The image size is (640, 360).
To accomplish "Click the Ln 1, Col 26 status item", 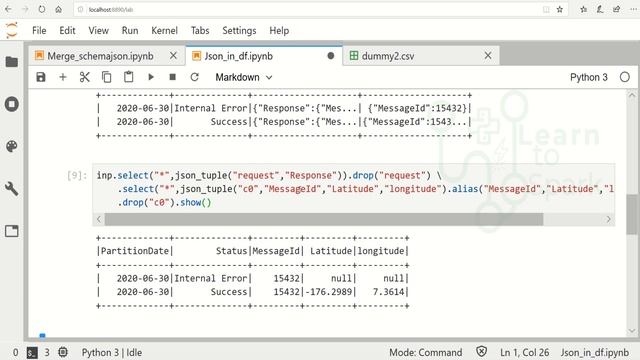I will click(524, 353).
